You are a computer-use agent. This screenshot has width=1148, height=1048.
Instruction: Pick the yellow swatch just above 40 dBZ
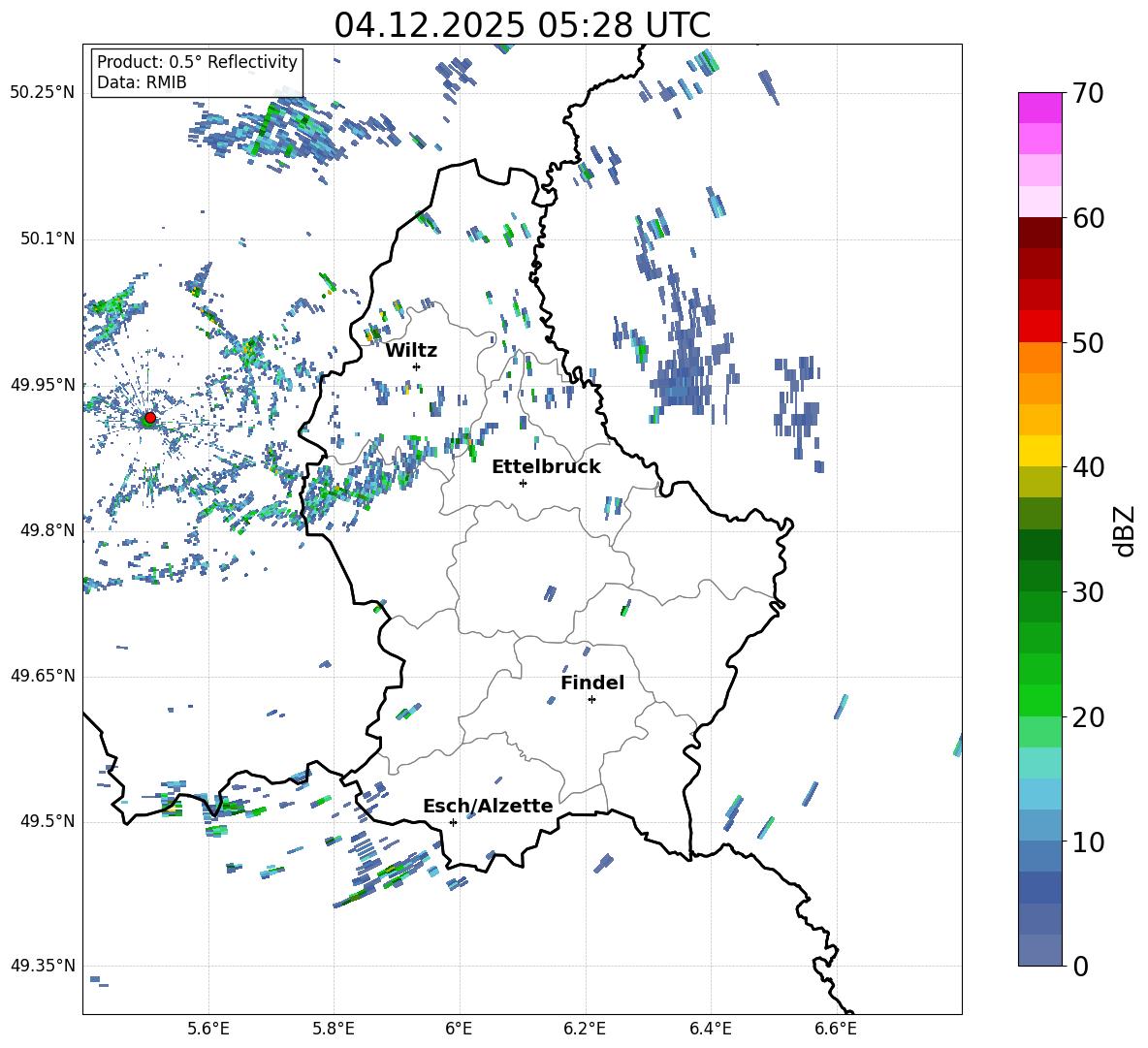click(1040, 451)
